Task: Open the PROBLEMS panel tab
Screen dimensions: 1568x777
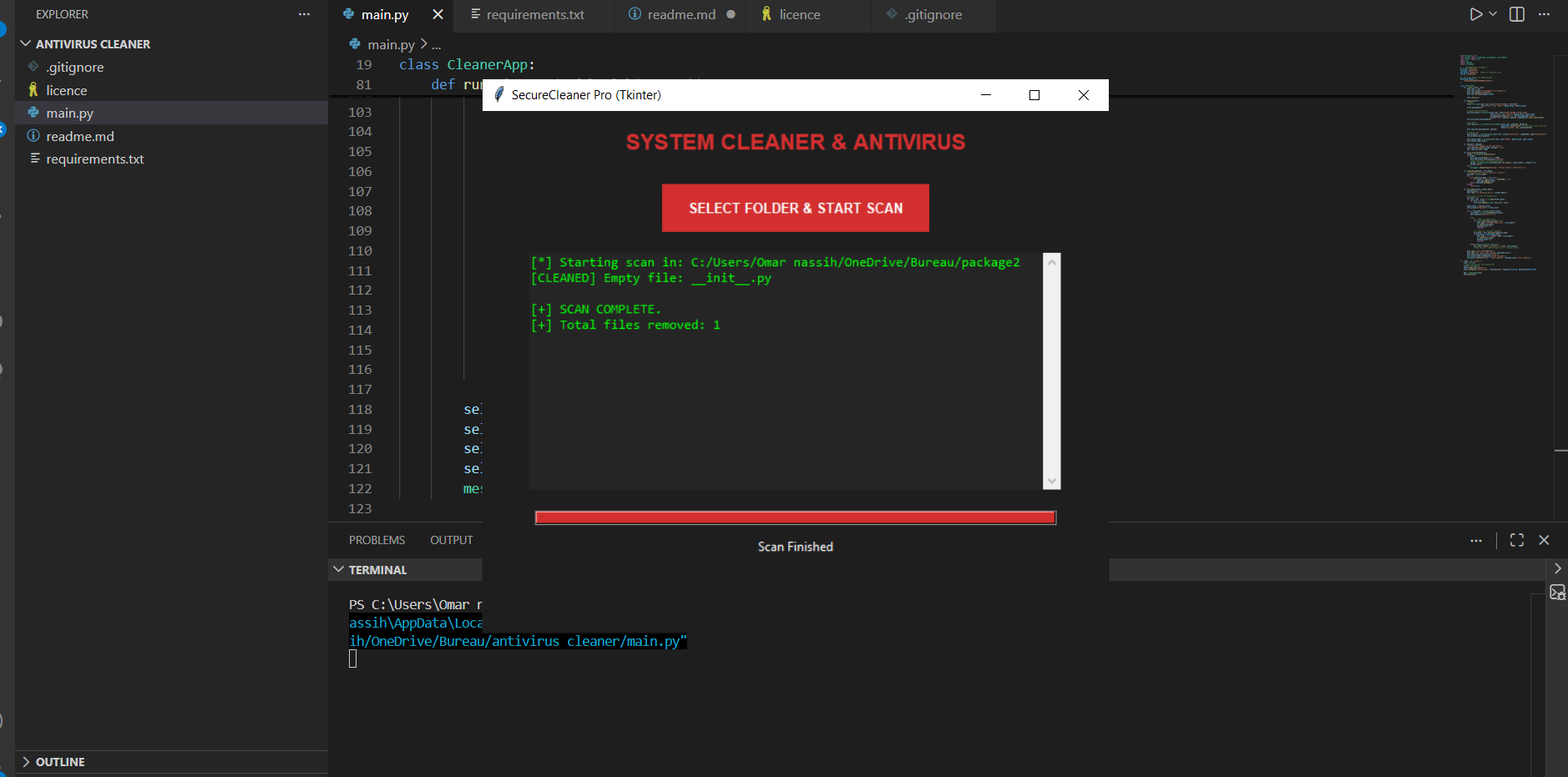Action: (x=377, y=540)
